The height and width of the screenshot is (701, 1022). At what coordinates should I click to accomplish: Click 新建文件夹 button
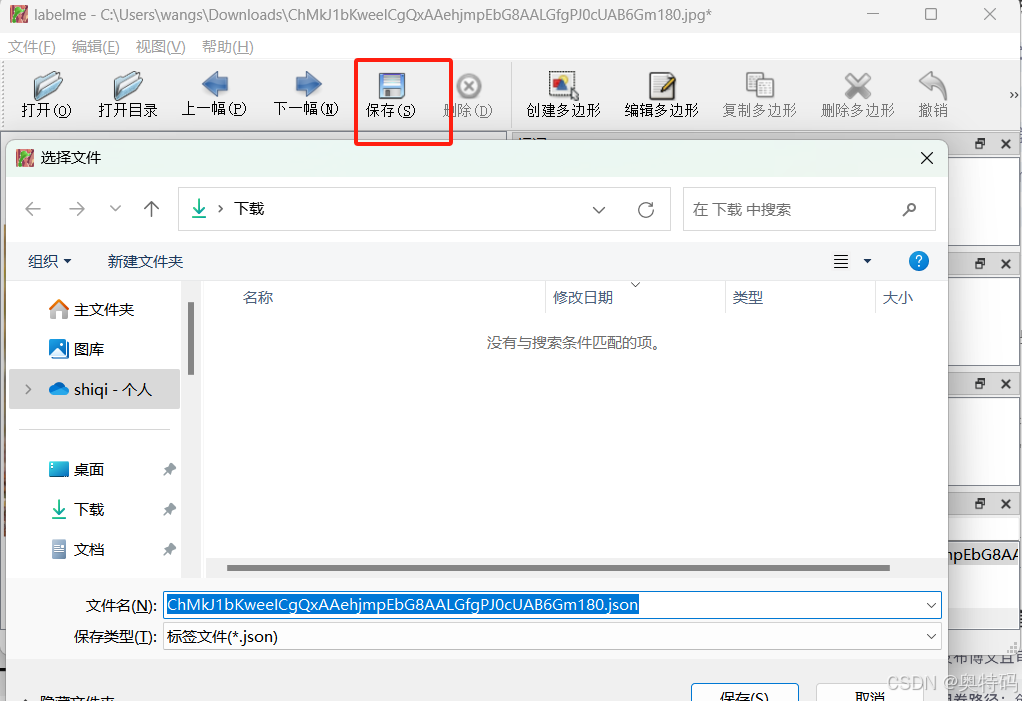click(x=145, y=261)
